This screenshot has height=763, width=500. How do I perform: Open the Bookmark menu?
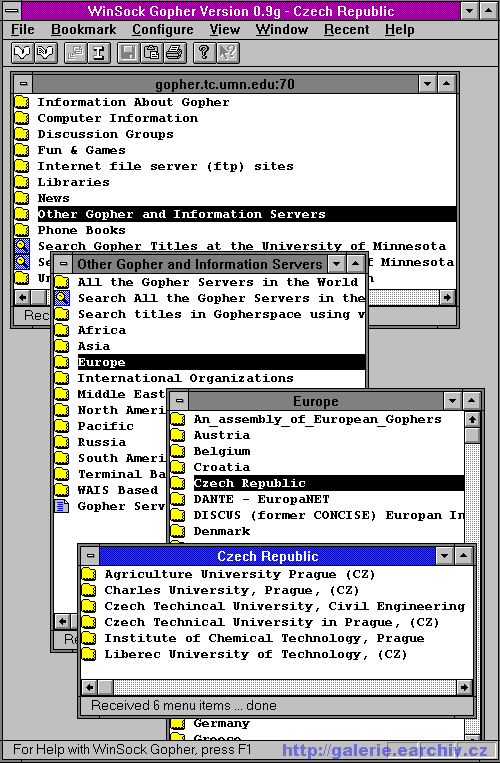point(84,29)
